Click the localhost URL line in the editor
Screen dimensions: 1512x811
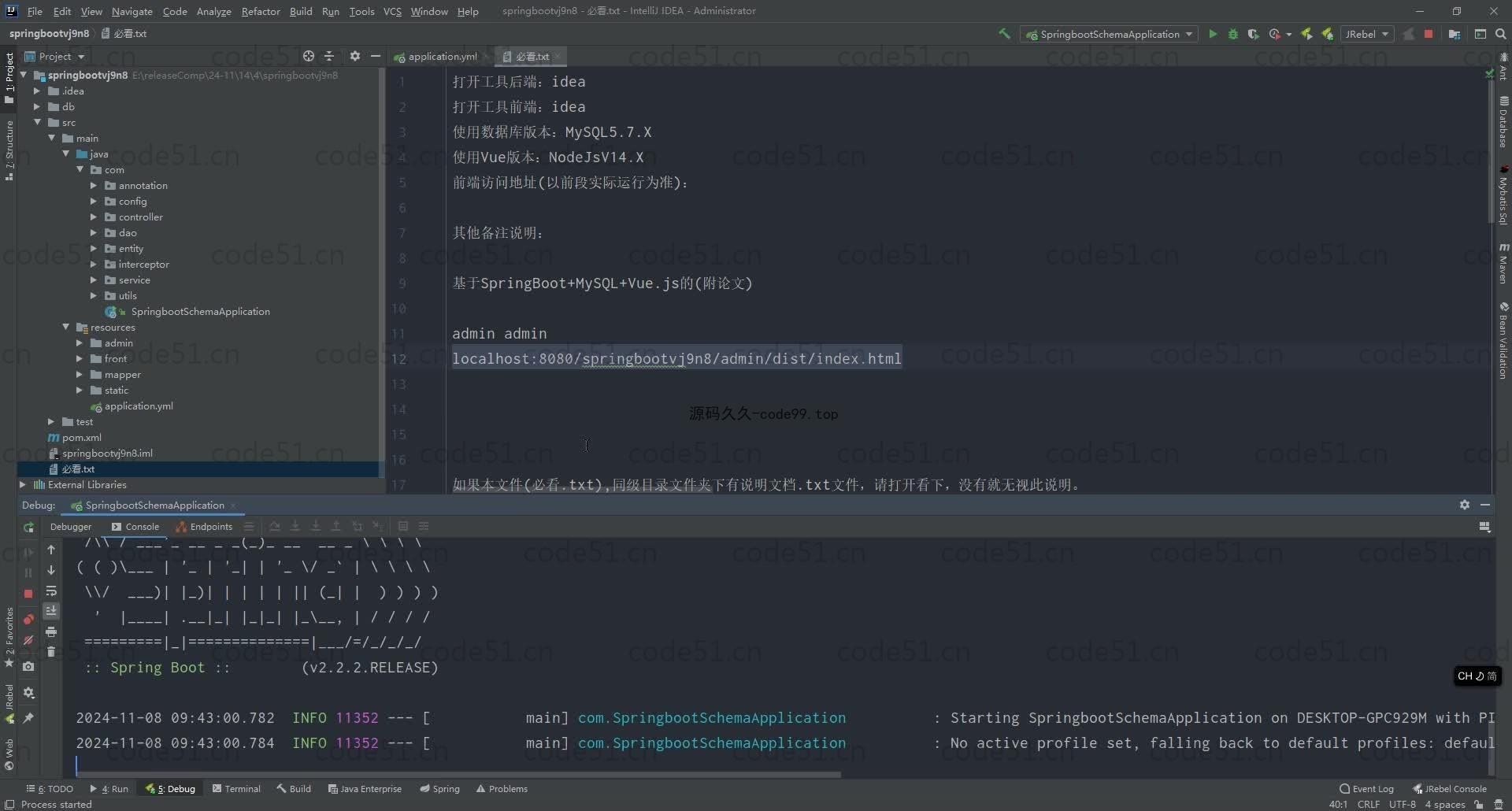tap(676, 359)
